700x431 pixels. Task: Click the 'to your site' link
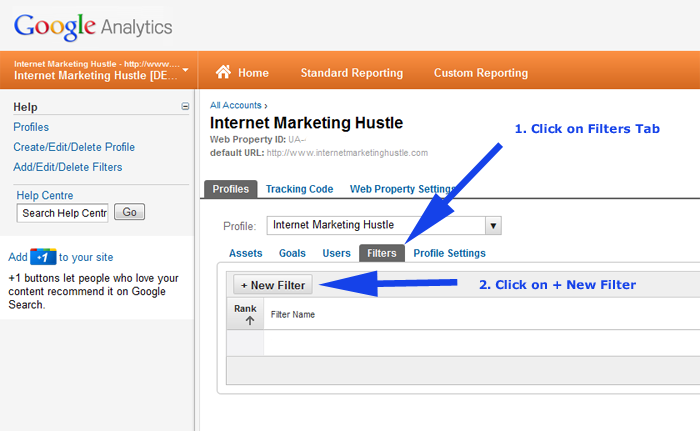pos(86,257)
